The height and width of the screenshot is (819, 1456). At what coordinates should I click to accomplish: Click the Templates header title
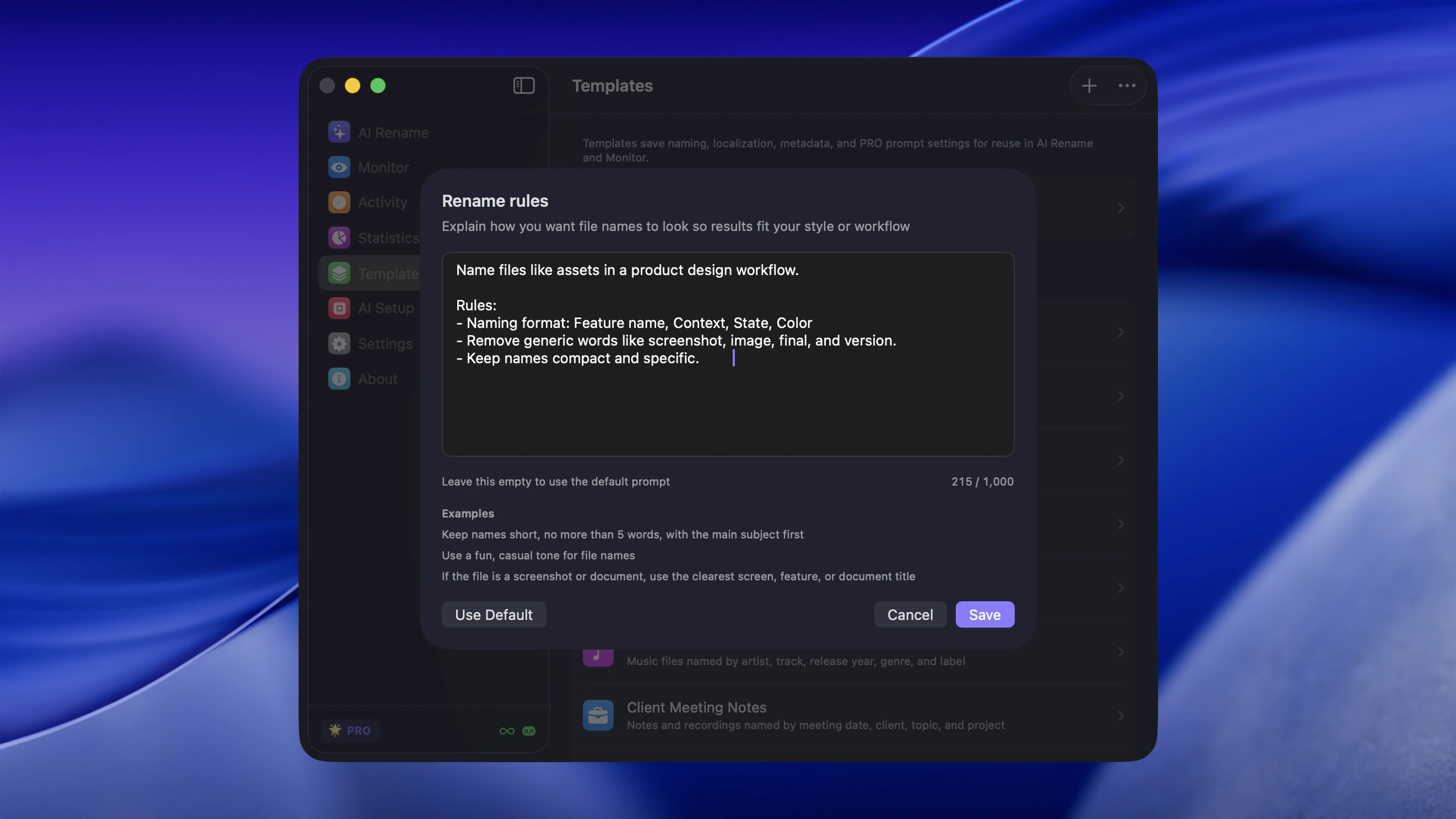[x=612, y=85]
